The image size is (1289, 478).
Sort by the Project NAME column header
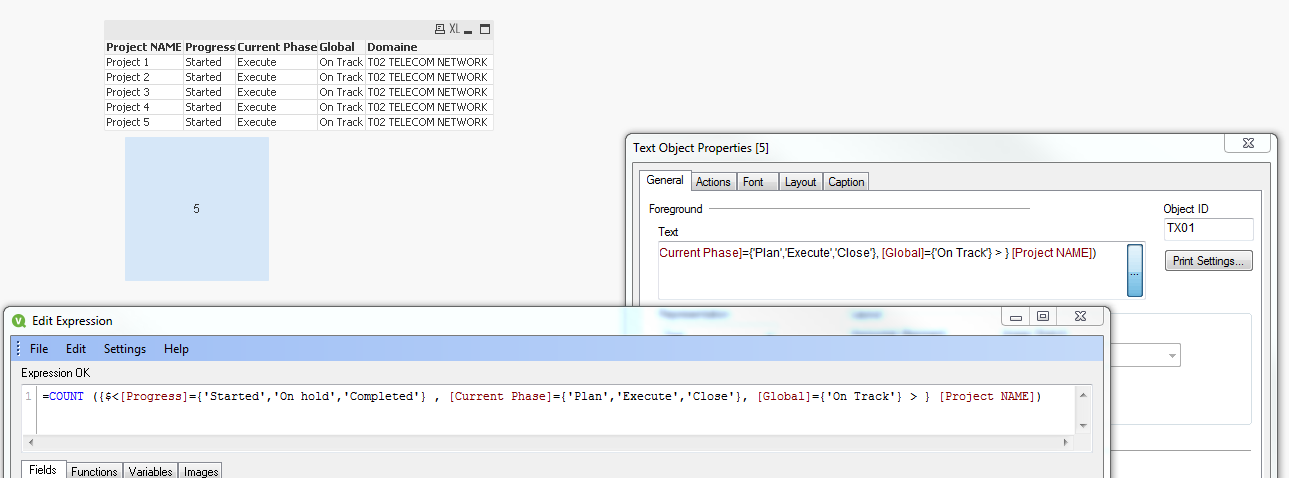pyautogui.click(x=144, y=47)
